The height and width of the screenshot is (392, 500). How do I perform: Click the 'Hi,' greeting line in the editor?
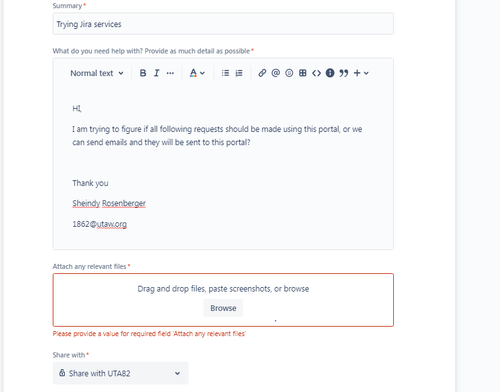click(x=77, y=108)
